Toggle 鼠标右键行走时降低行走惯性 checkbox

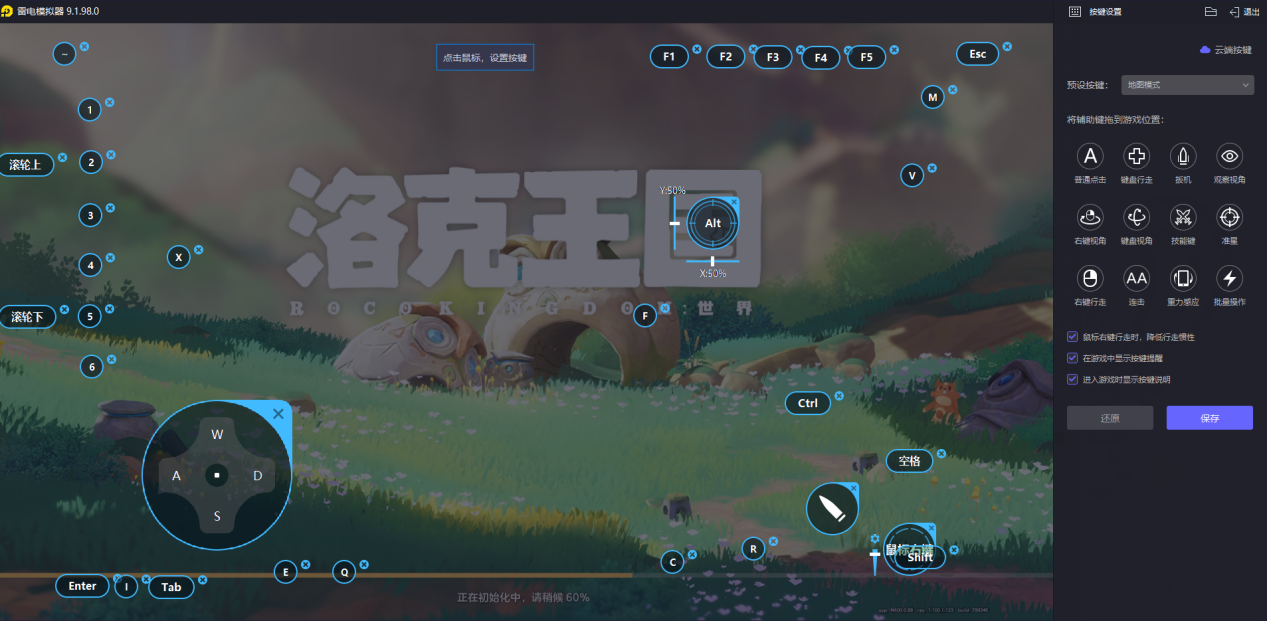tap(1073, 337)
